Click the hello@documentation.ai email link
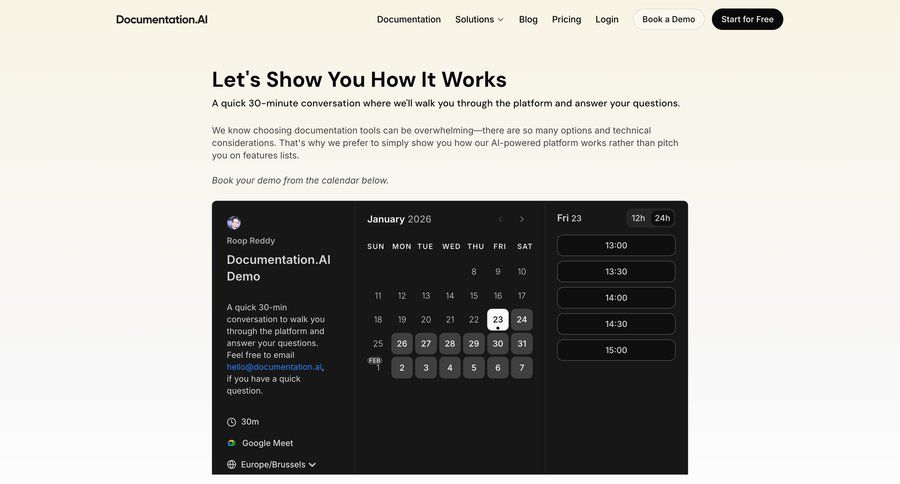Viewport: 900px width, 484px height. [274, 367]
